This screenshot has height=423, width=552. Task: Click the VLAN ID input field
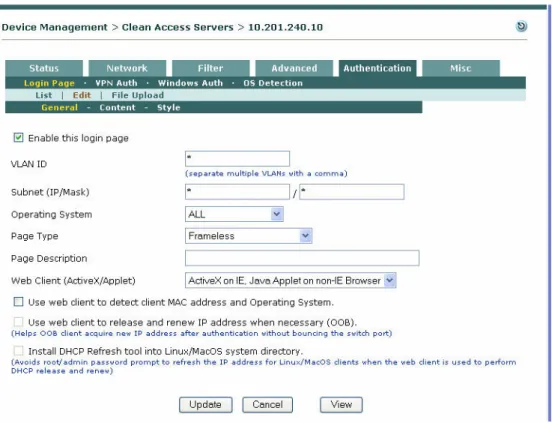(237, 159)
